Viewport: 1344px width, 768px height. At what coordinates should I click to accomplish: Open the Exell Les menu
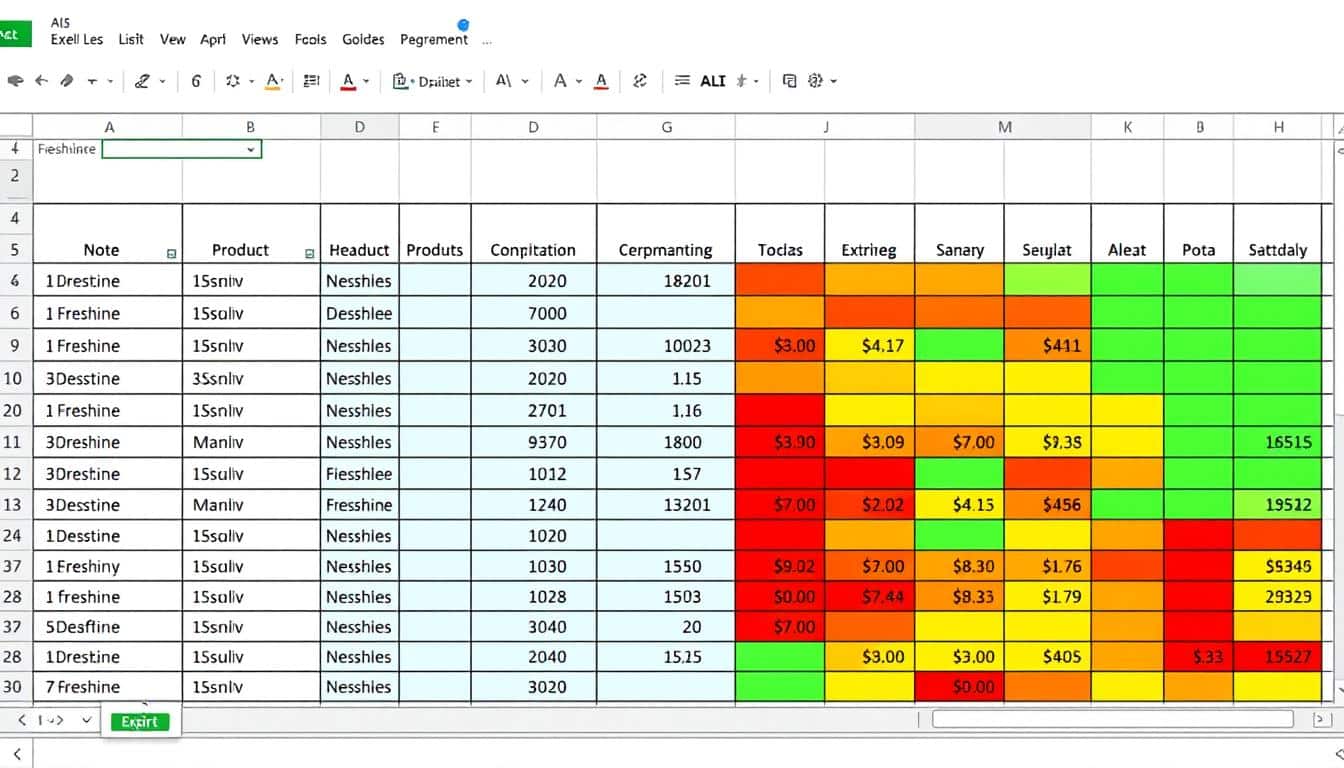[77, 40]
